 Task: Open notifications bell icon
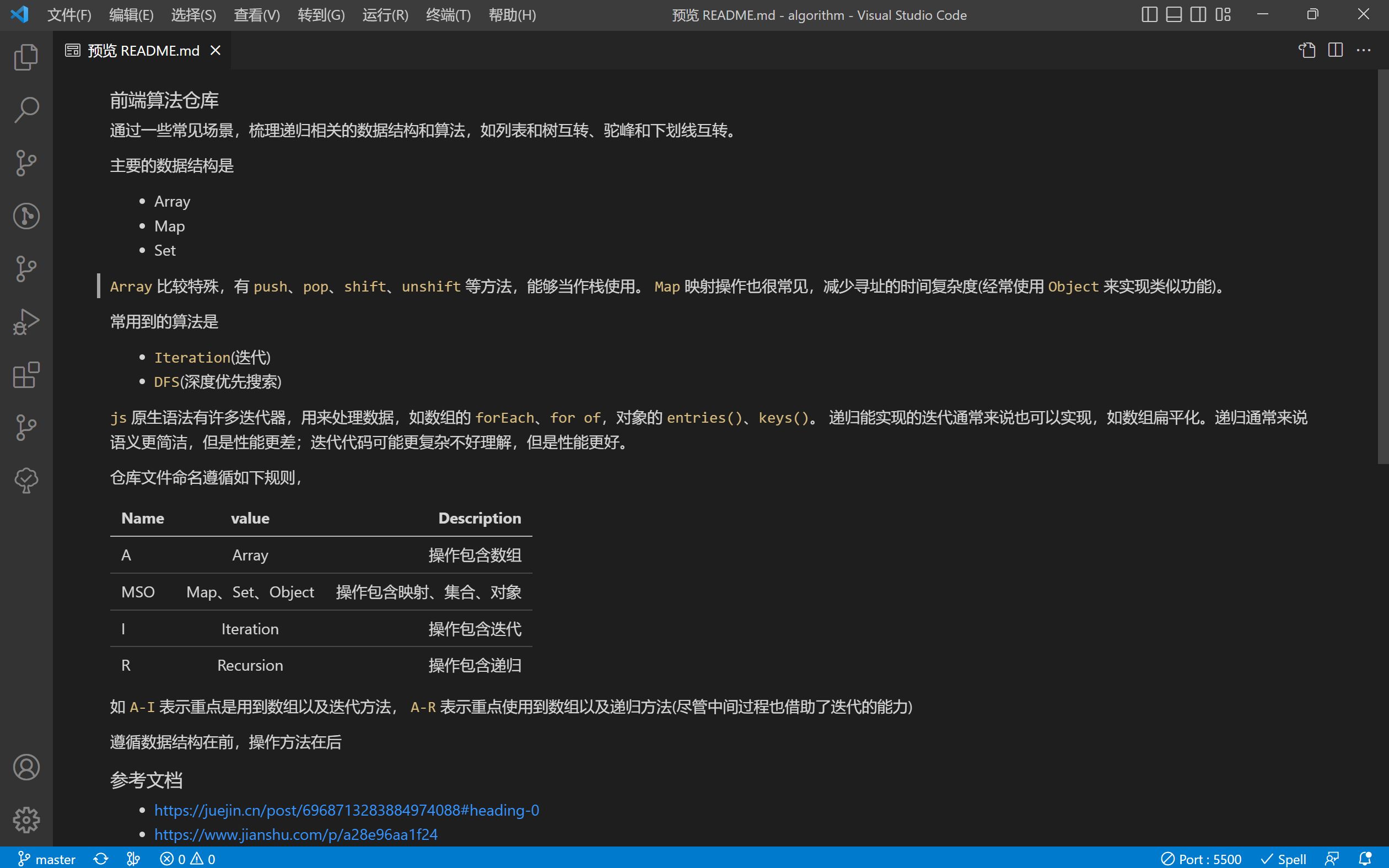(x=1365, y=859)
